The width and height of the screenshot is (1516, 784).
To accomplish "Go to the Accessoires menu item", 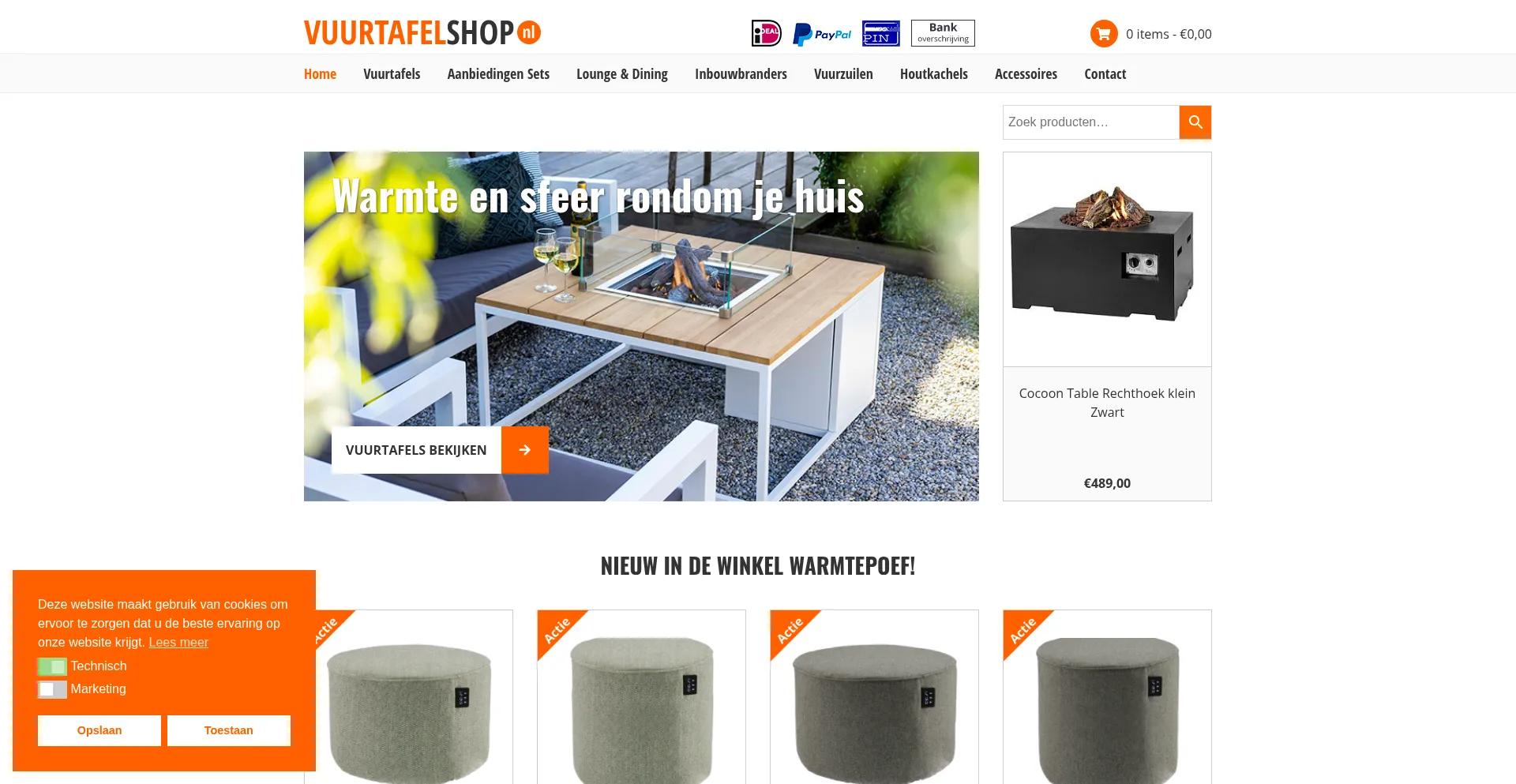I will point(1026,73).
